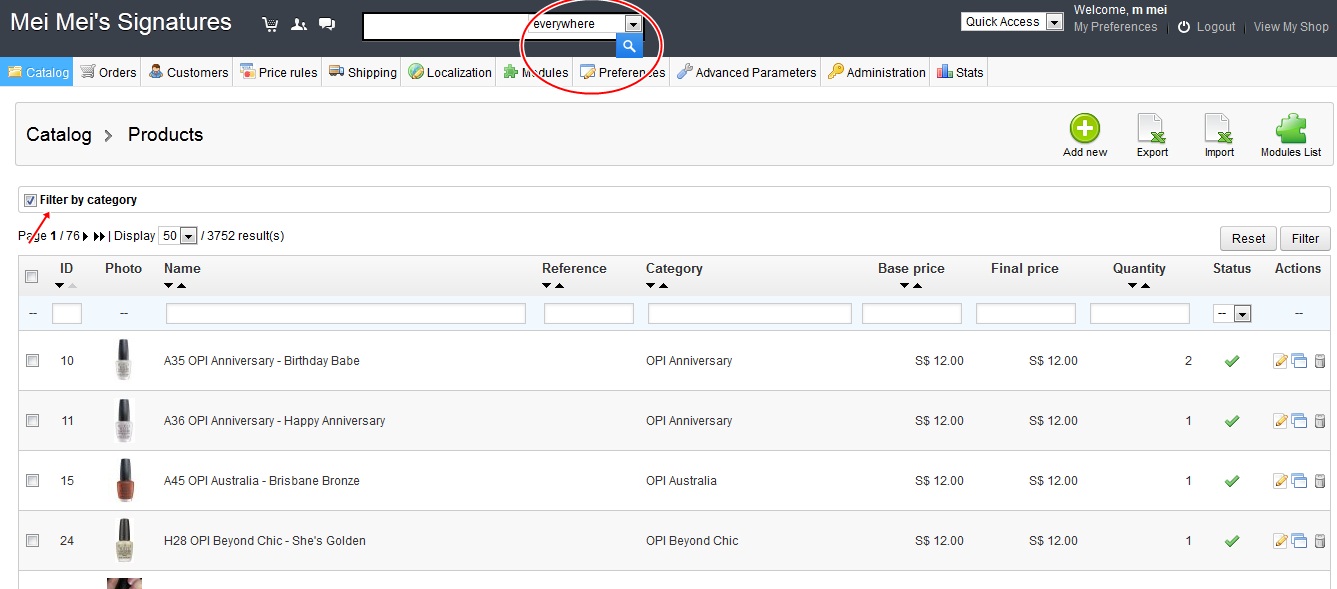The width and height of the screenshot is (1337, 589).
Task: Click the Reset filter button
Action: (1248, 238)
